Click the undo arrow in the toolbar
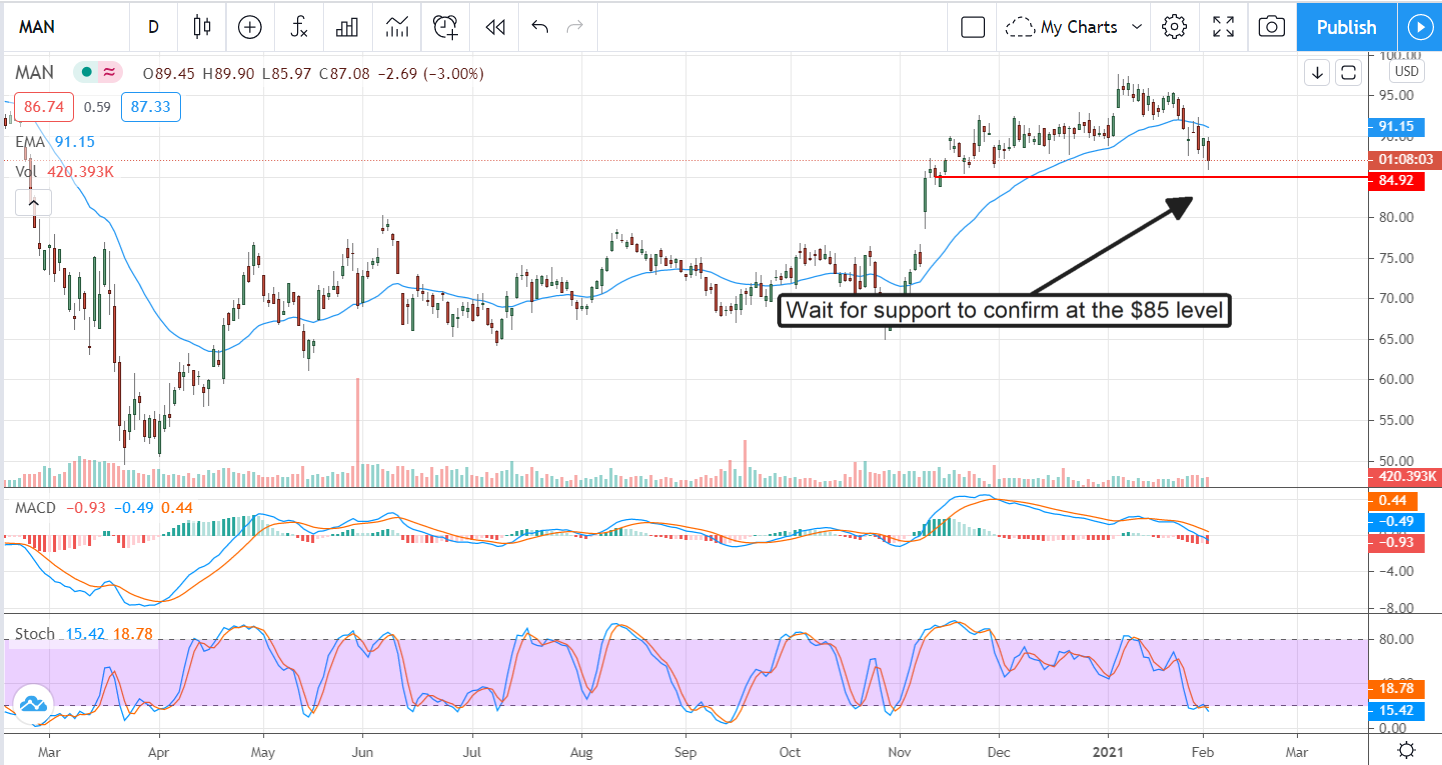 pos(540,27)
